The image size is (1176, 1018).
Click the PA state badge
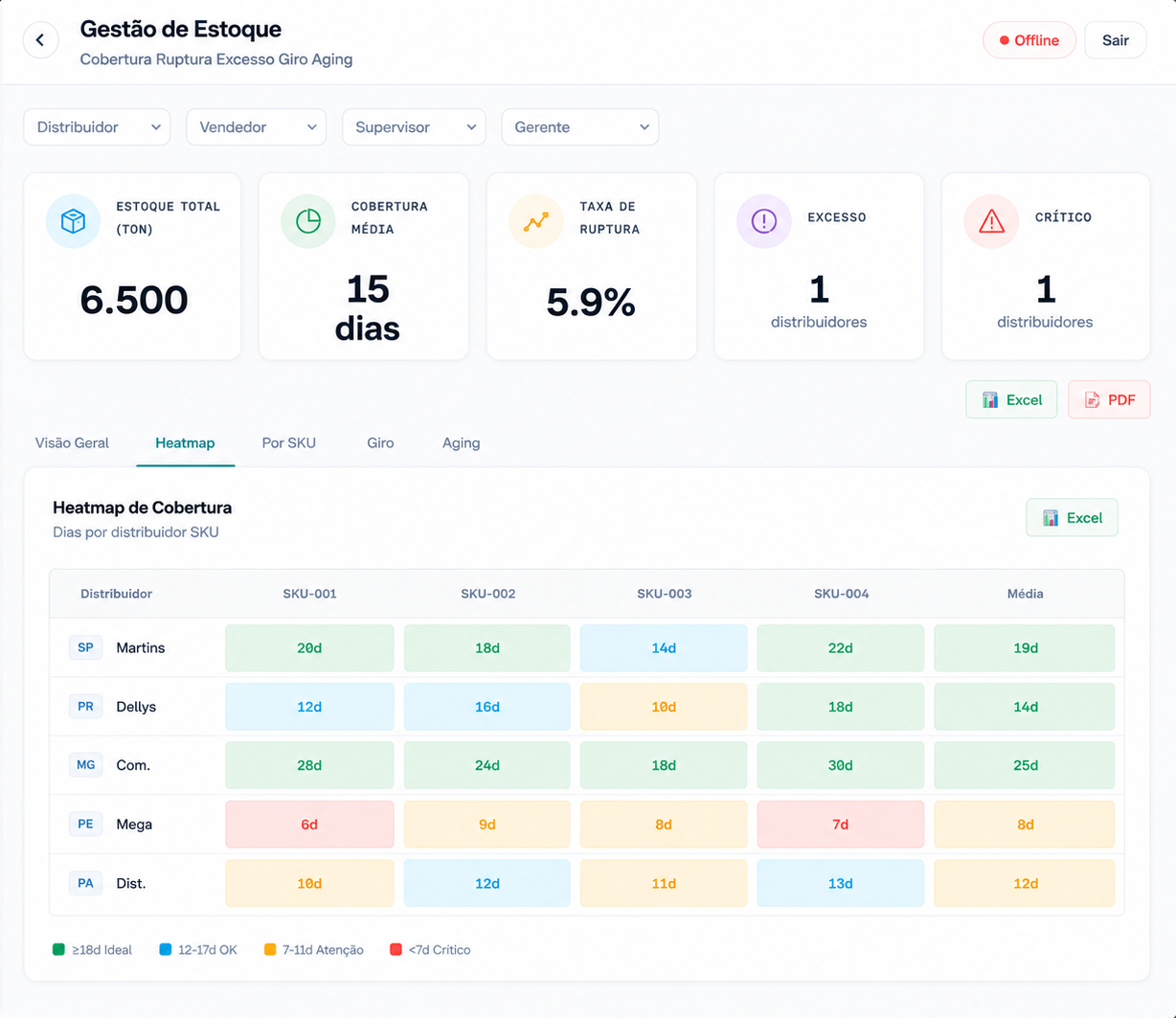(x=85, y=883)
